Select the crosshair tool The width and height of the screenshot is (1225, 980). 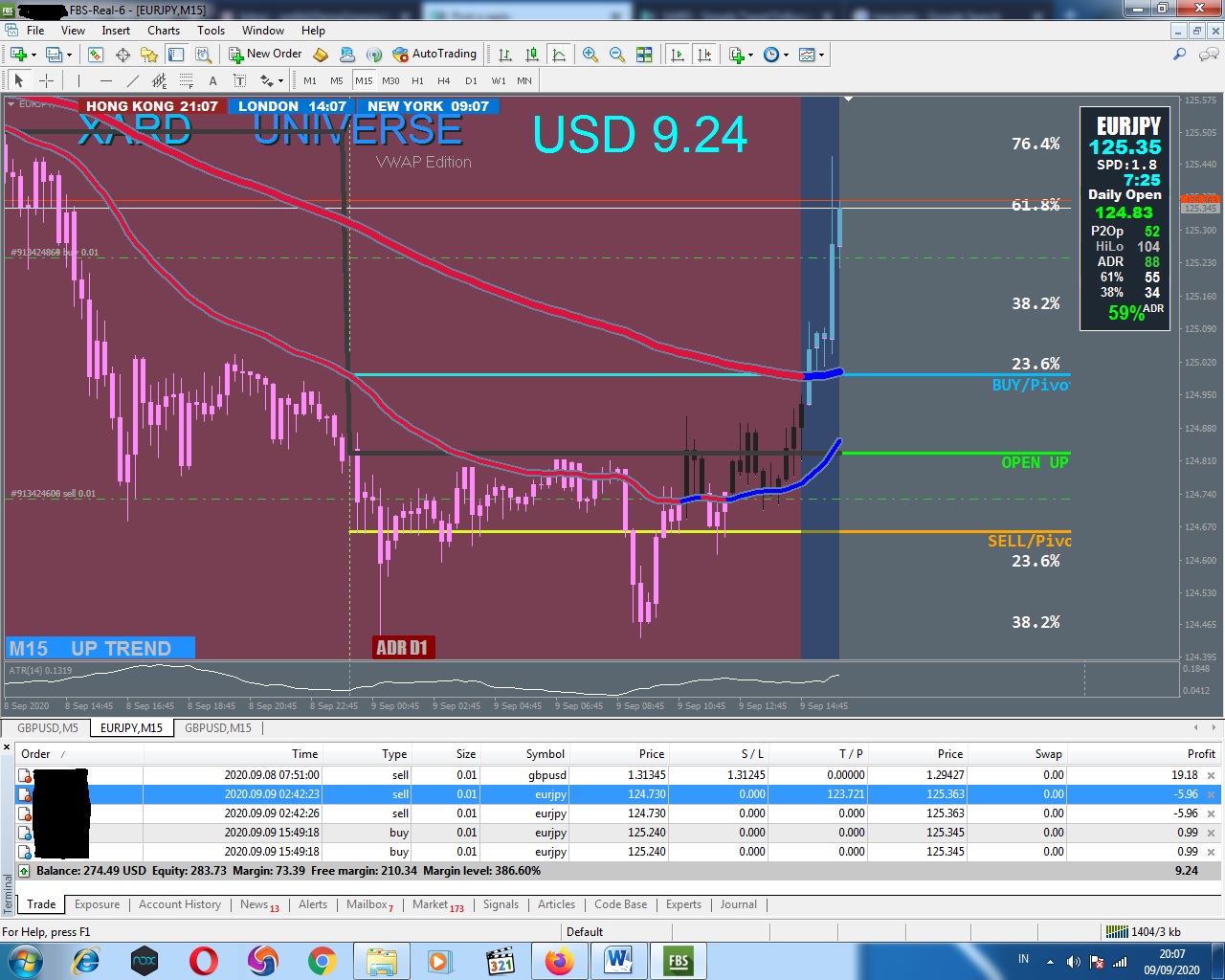pyautogui.click(x=46, y=80)
